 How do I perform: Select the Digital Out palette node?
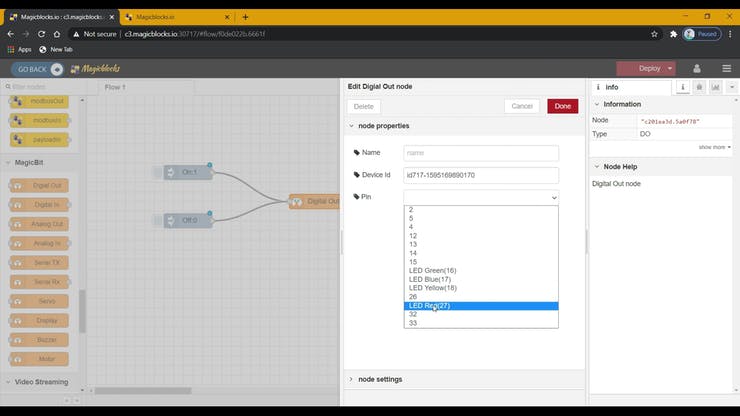(x=40, y=186)
